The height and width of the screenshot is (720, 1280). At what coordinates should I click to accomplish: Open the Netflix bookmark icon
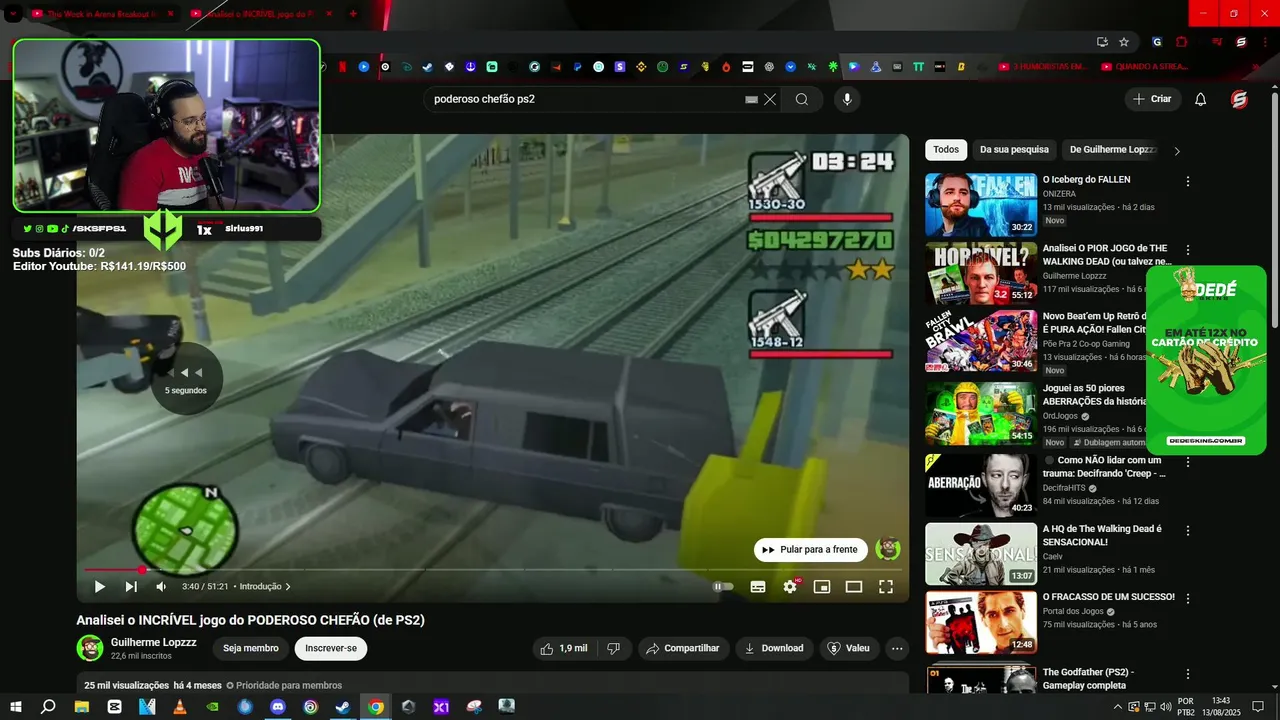click(x=342, y=67)
